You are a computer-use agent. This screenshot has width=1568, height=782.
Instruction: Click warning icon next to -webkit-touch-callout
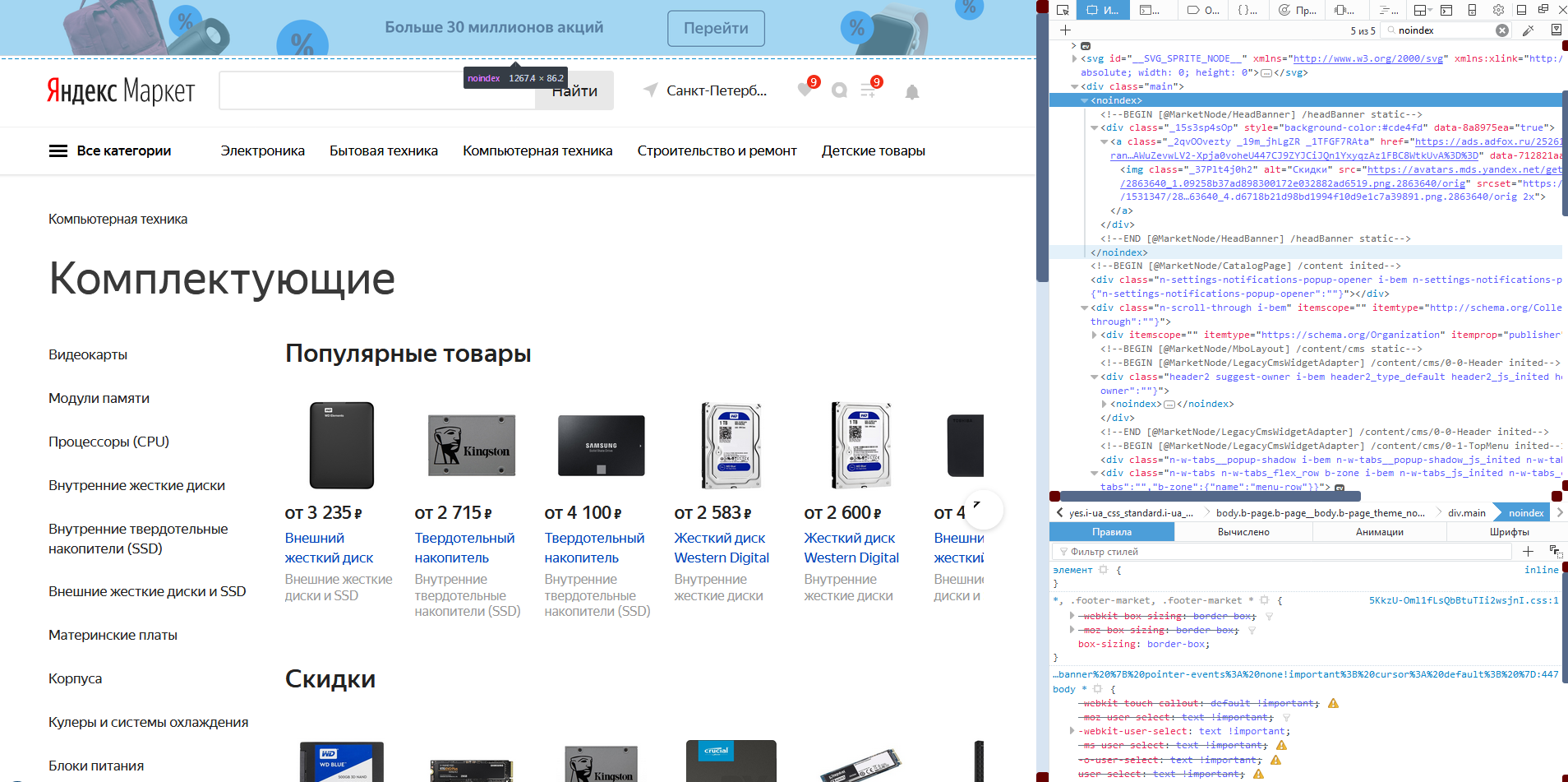click(1333, 703)
